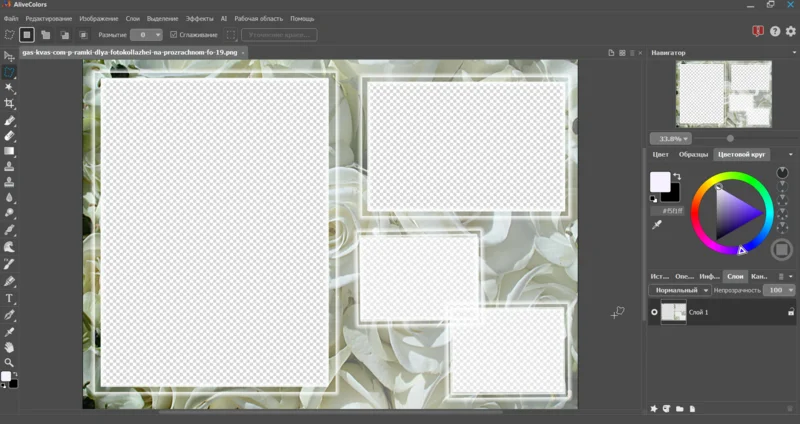Hide Слой 1 using the eye icon
This screenshot has height=424, width=800.
655,313
